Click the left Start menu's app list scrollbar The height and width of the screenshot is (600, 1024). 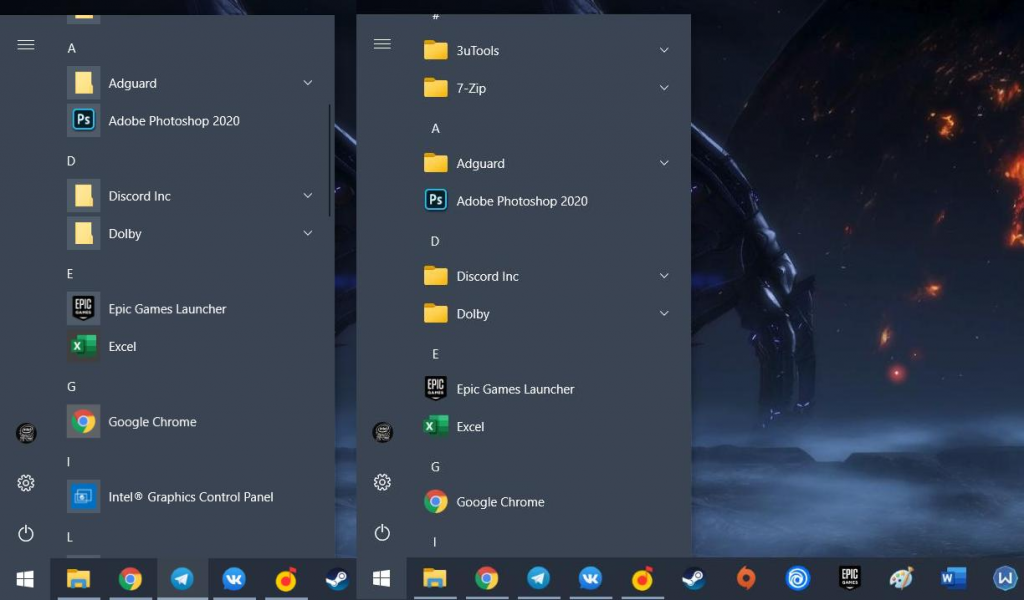(330, 160)
